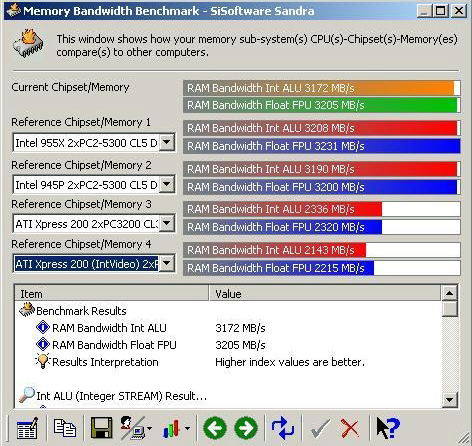Viewport: 472px width, 446px height.
Task: Click the flaming memory chip module icon
Action: [x=28, y=43]
